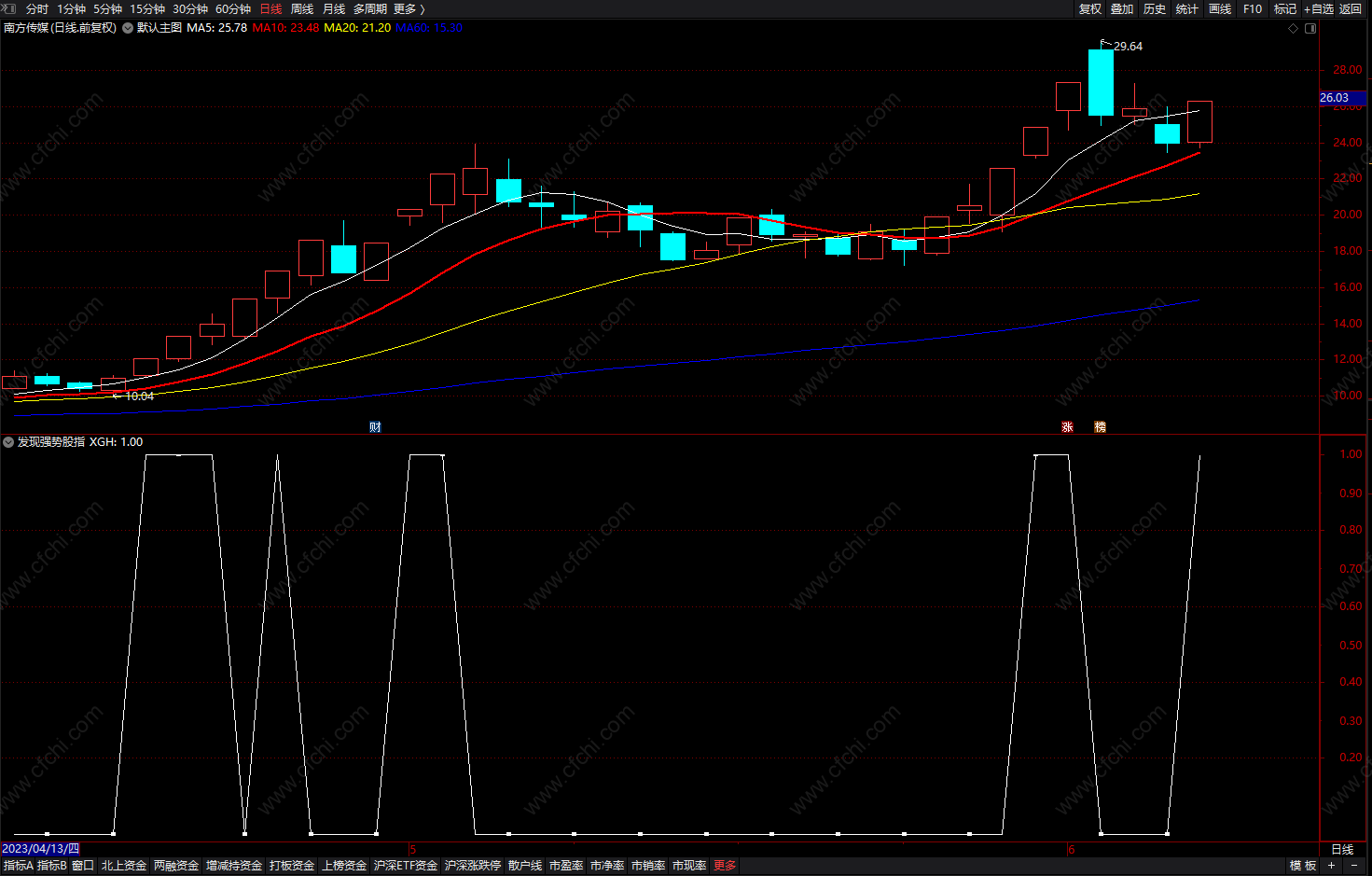The height and width of the screenshot is (876, 1372).
Task: Select the 30分钟 period
Action: tap(190, 9)
